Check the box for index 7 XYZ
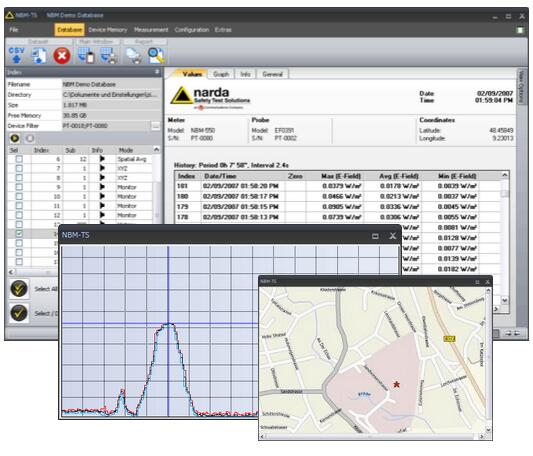 (x=19, y=168)
